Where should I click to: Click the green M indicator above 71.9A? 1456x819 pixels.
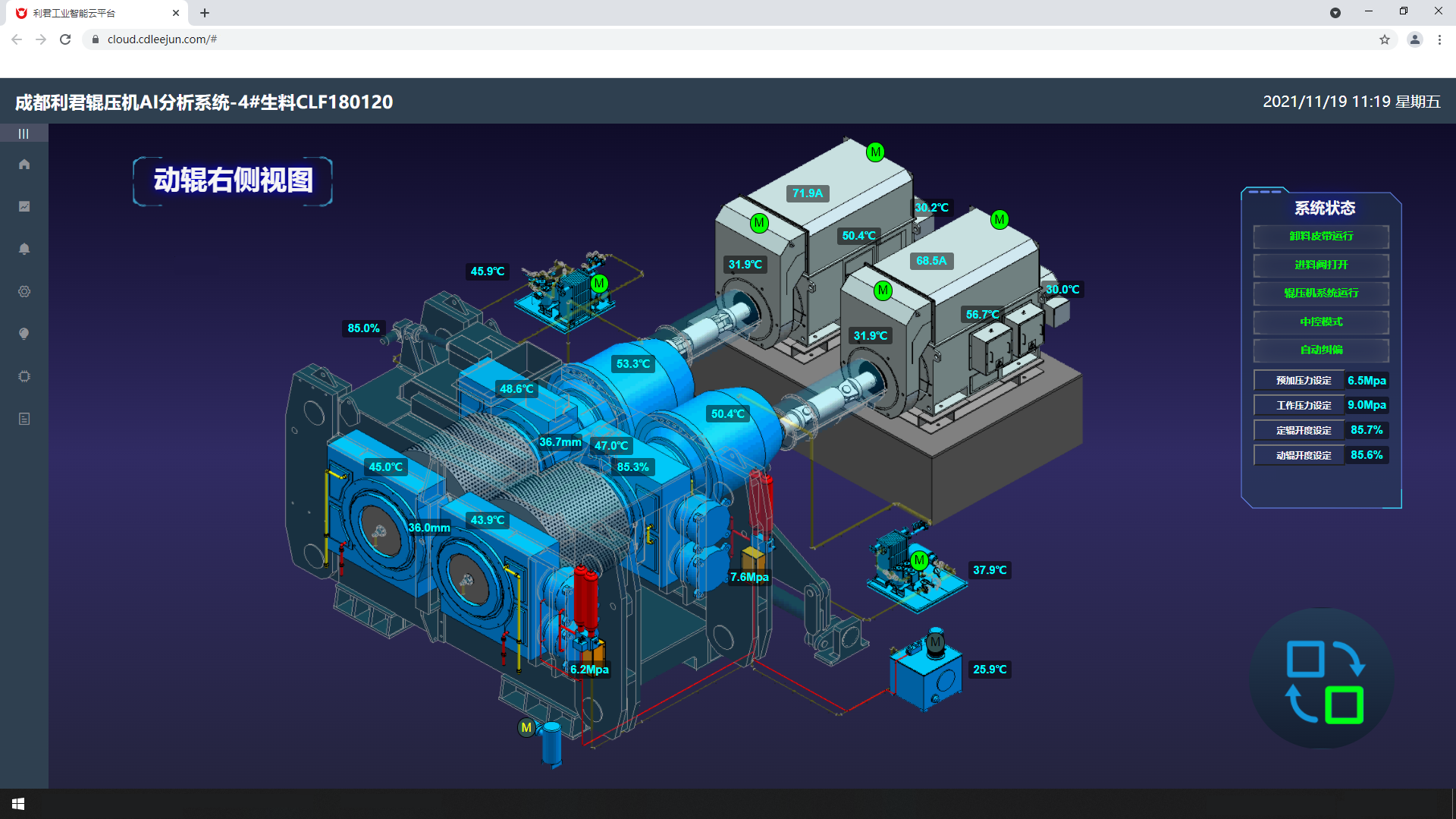pos(875,152)
